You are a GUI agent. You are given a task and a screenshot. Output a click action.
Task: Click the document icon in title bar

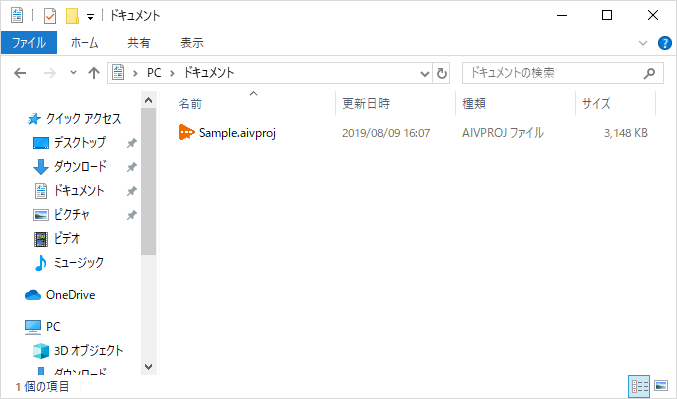pos(17,16)
